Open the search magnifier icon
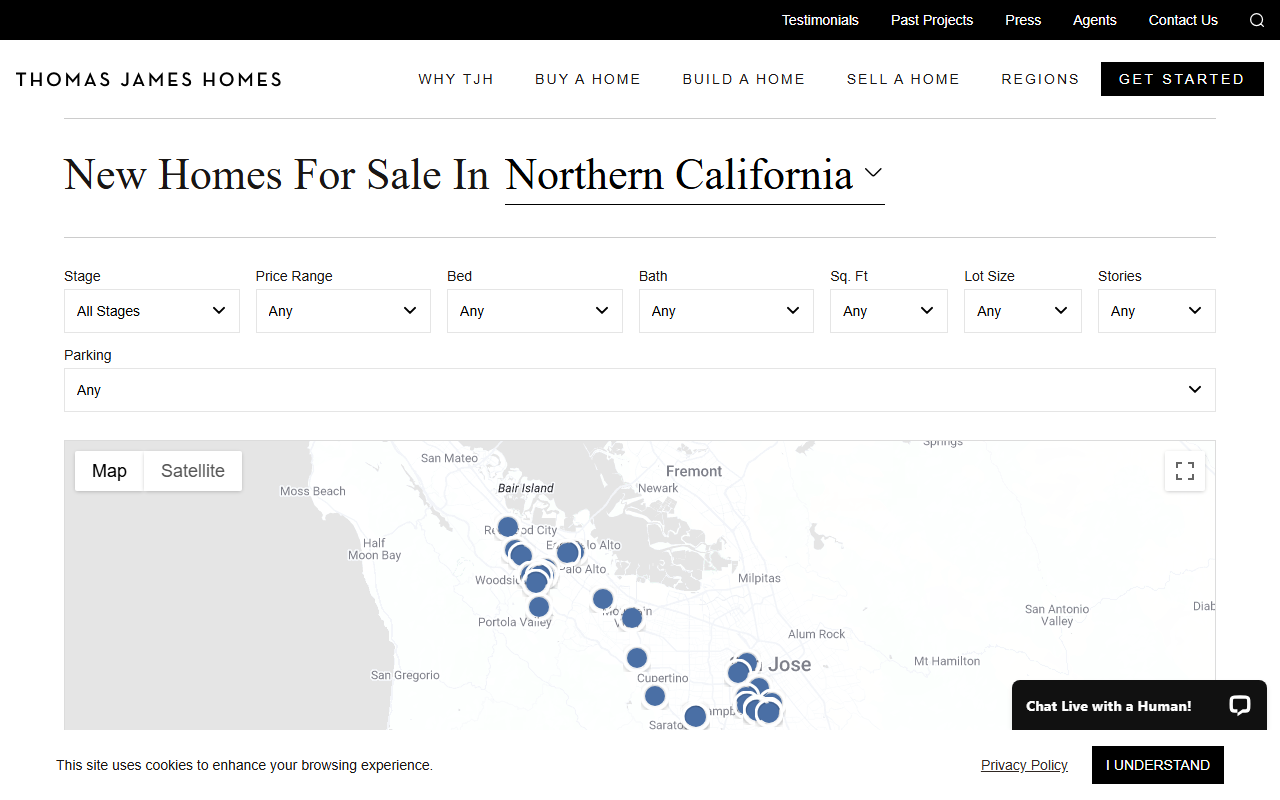The image size is (1280, 800). (1257, 20)
